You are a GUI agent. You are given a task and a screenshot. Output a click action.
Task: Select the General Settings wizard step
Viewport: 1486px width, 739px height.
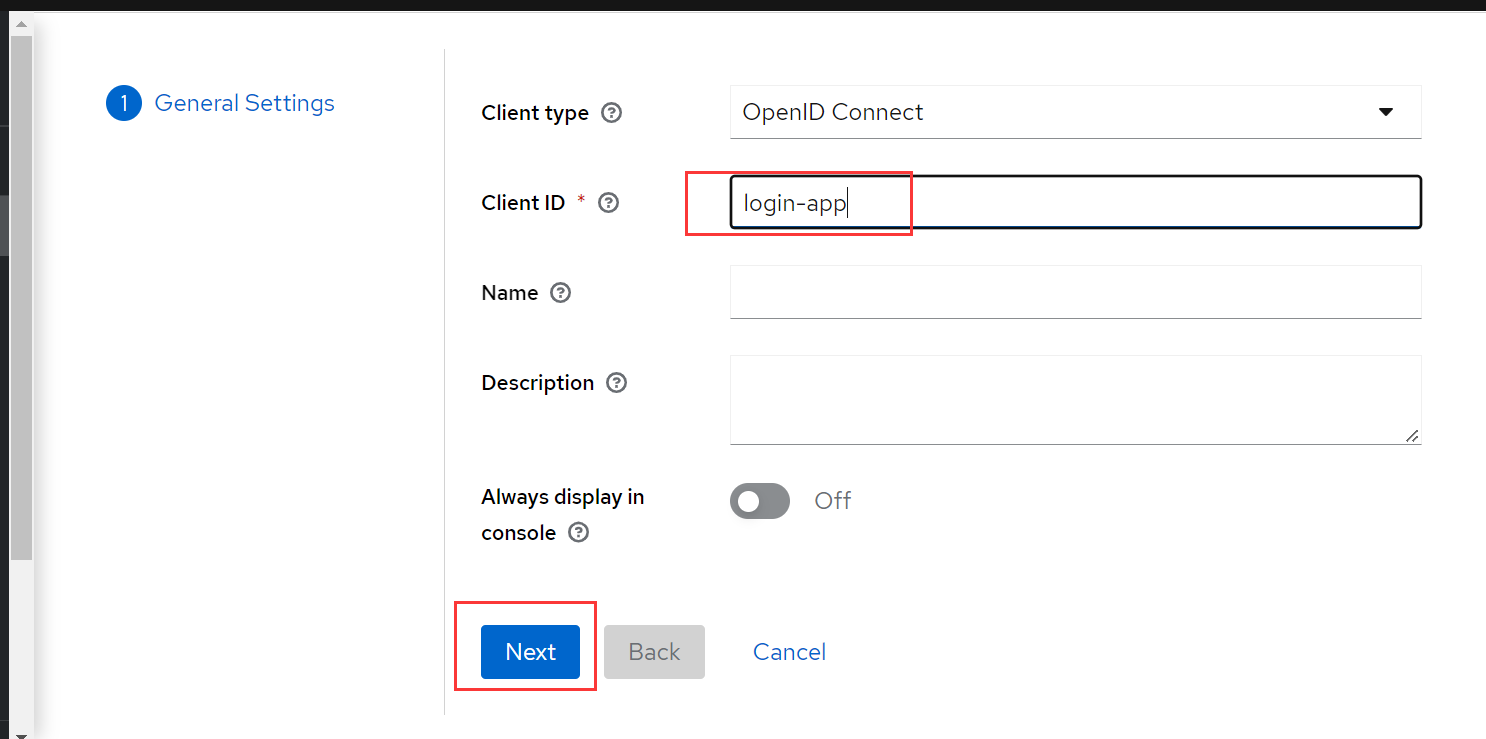(244, 103)
